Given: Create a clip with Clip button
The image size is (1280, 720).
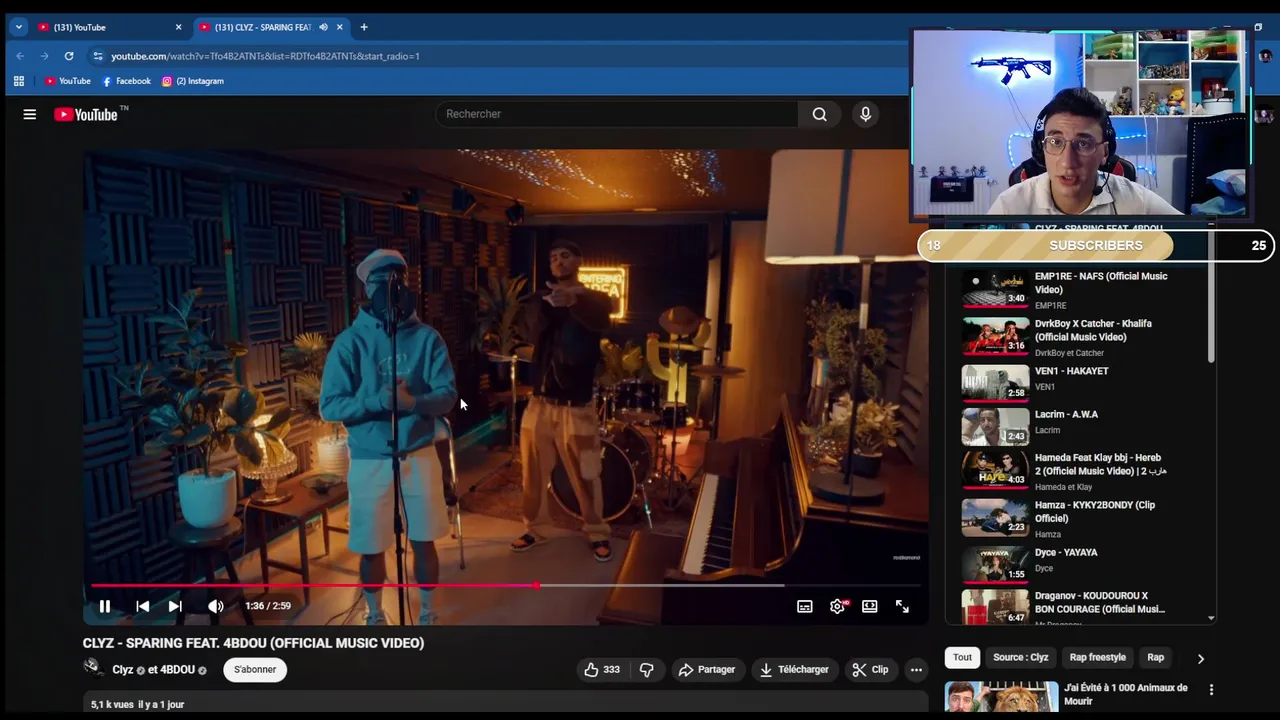Looking at the screenshot, I should click(x=870, y=670).
